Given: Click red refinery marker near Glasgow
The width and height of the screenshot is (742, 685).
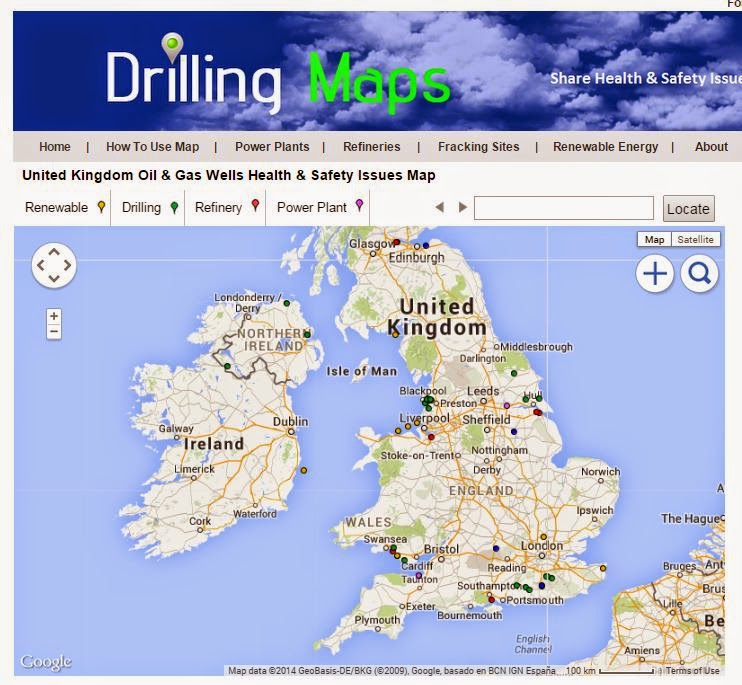Looking at the screenshot, I should click(397, 242).
